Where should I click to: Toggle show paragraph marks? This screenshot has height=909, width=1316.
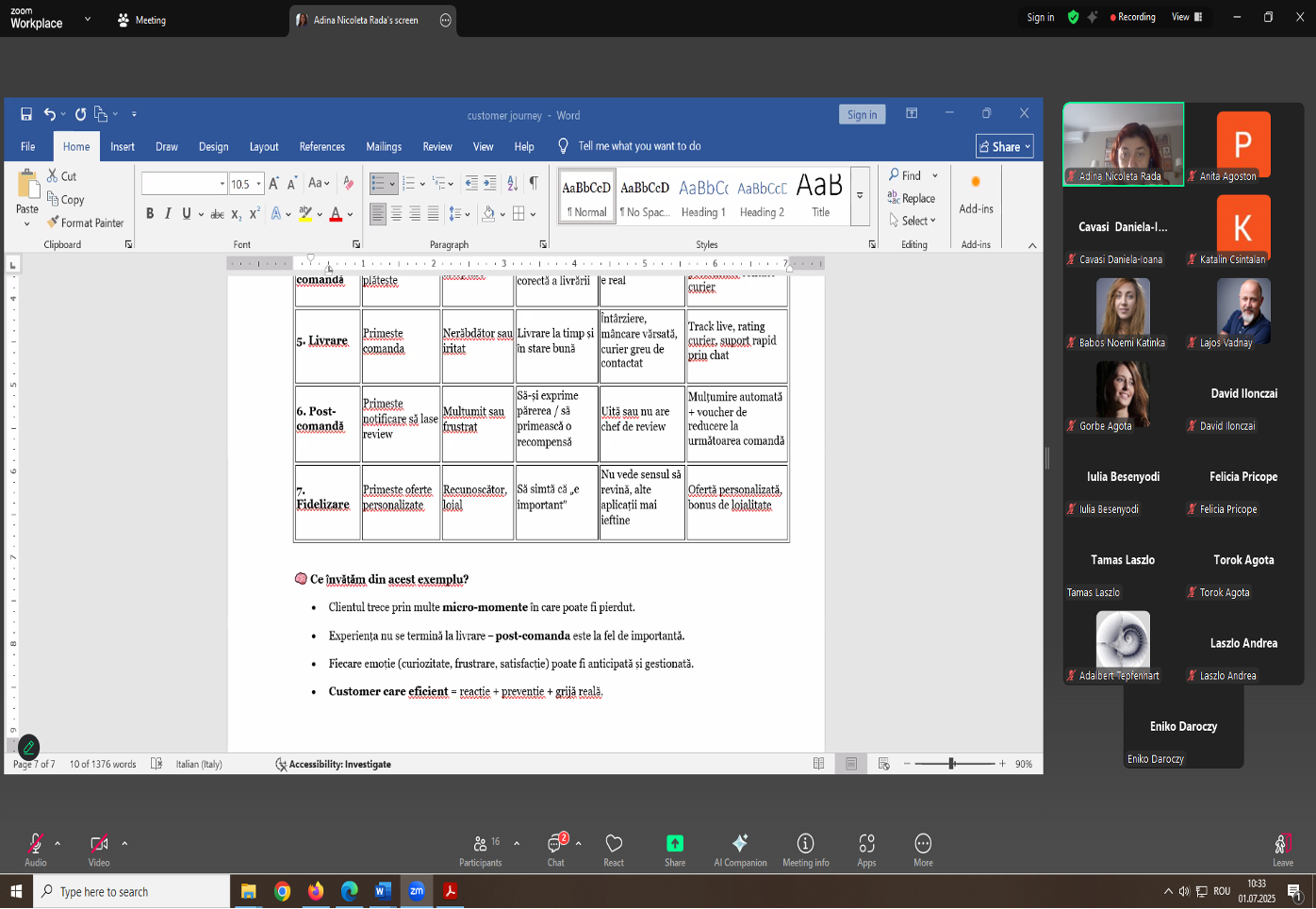pyautogui.click(x=534, y=184)
